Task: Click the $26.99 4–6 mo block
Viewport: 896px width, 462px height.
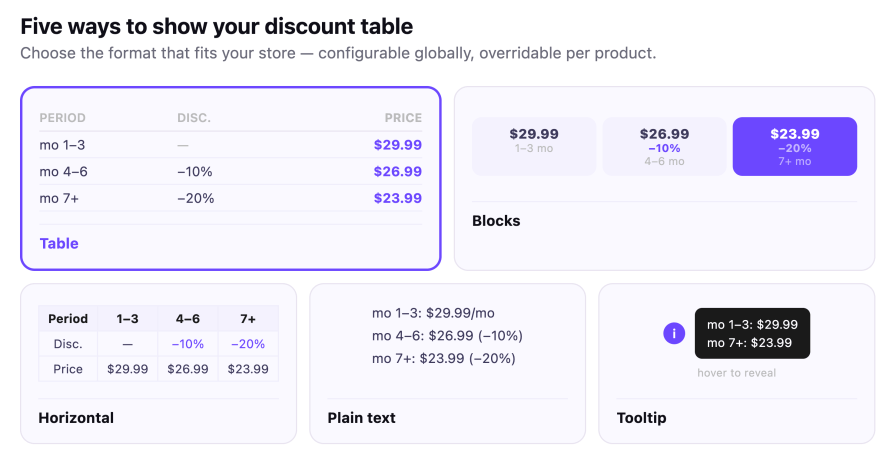Action: pyautogui.click(x=664, y=146)
